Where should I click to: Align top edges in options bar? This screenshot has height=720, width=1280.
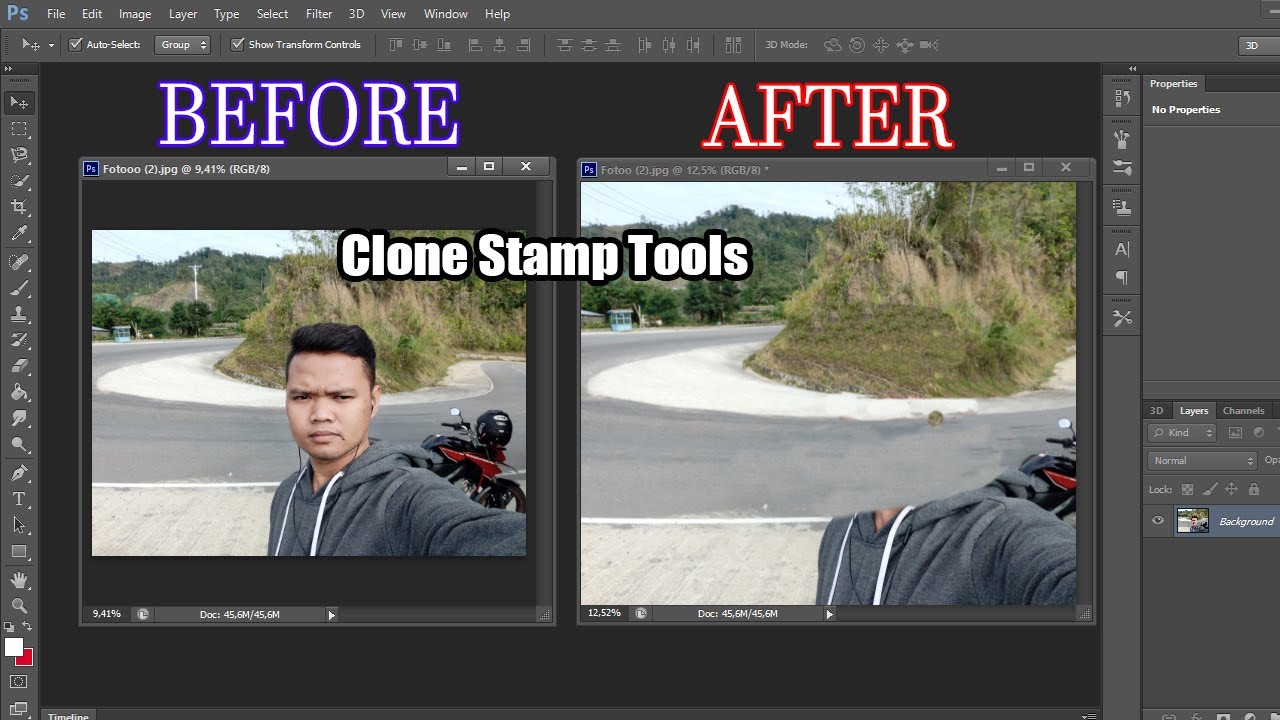coord(395,45)
